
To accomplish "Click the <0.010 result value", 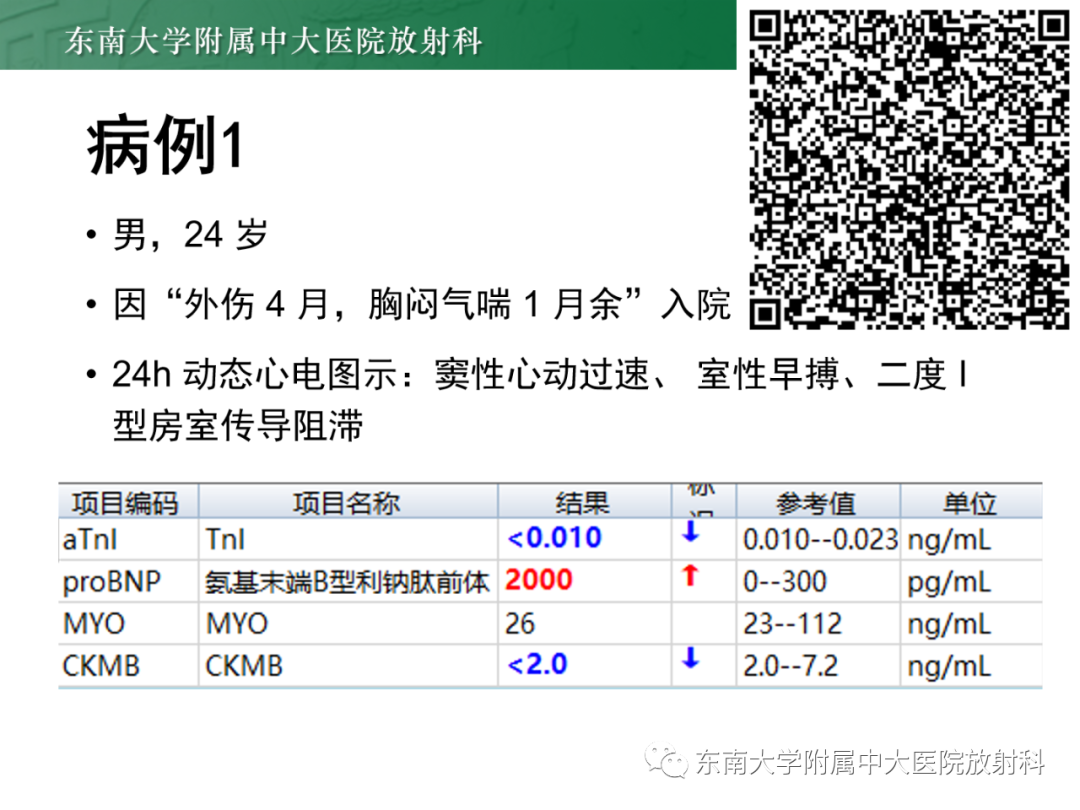I will (554, 538).
